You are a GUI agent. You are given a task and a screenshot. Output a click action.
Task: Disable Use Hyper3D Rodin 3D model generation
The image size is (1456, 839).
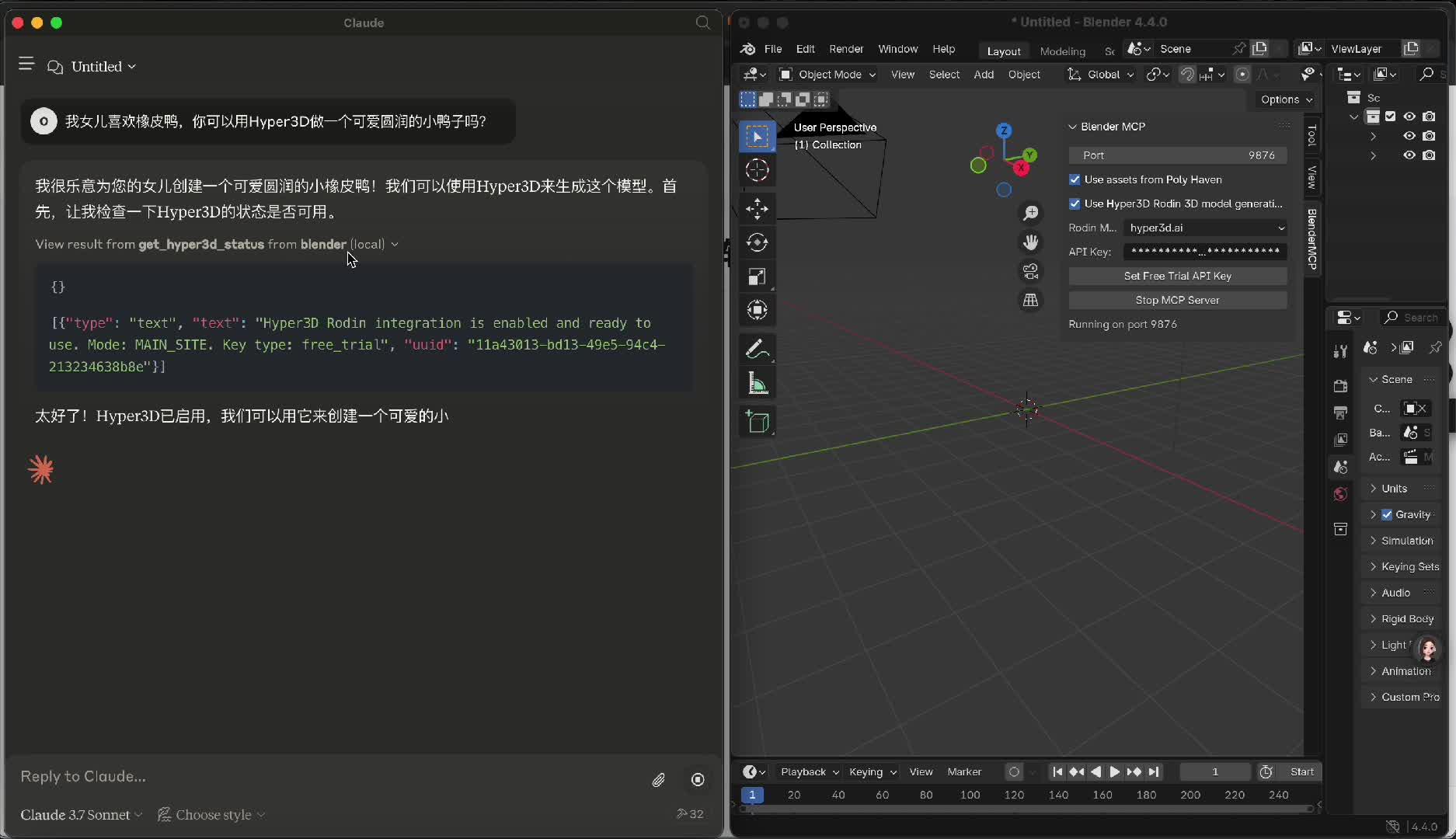(1075, 204)
